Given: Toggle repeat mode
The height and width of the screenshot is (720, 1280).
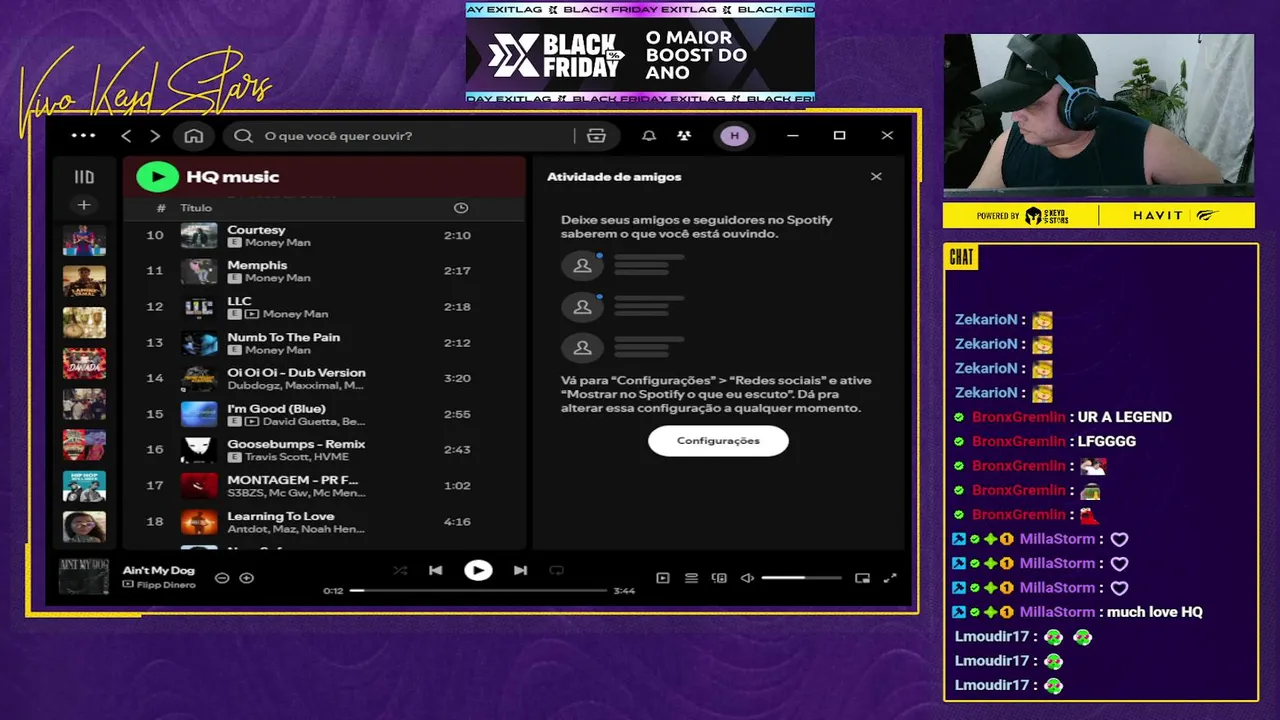Looking at the screenshot, I should 557,571.
